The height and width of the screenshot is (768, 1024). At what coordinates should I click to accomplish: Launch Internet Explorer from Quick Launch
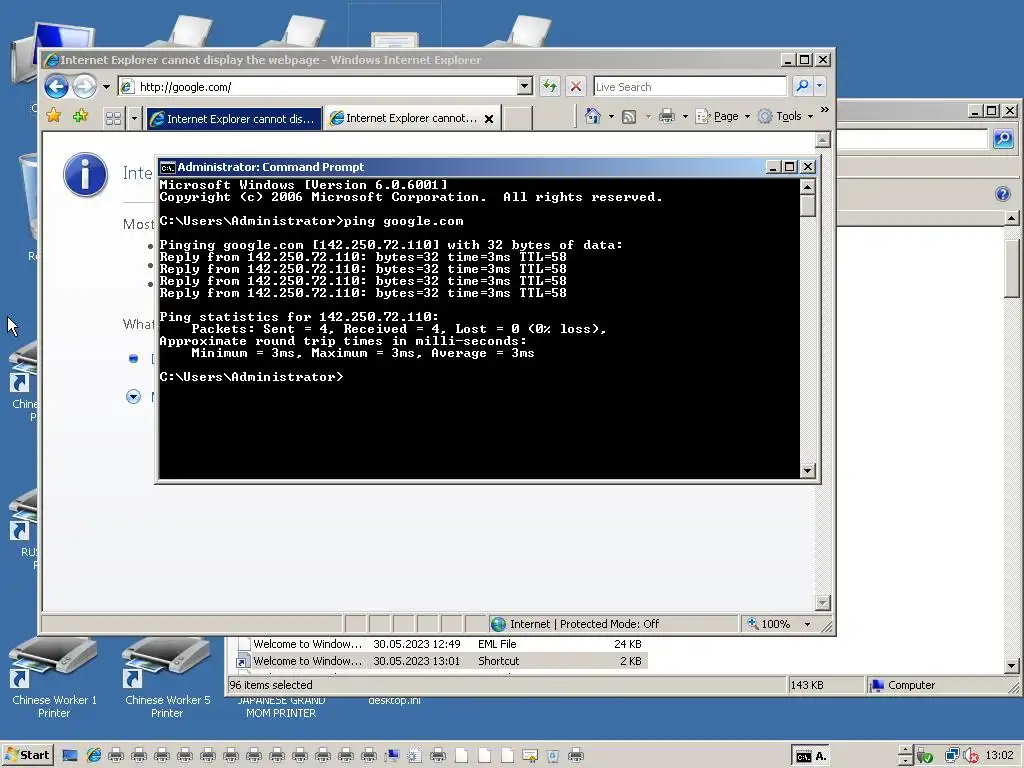click(94, 756)
